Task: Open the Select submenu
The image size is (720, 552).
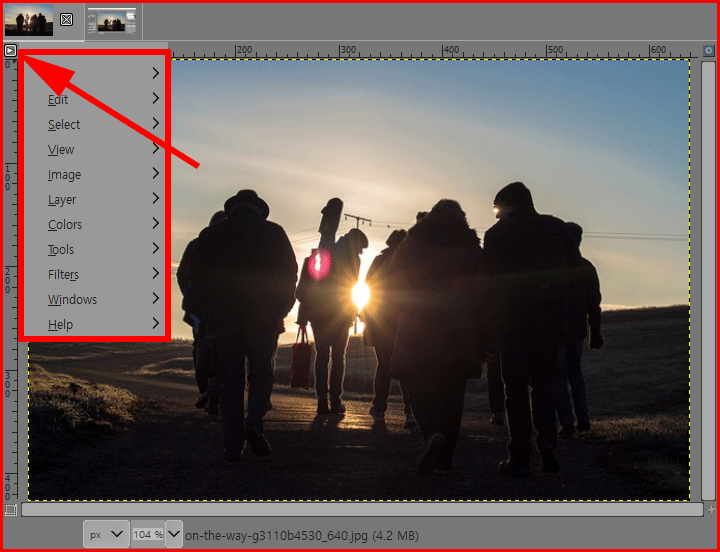Action: pyautogui.click(x=96, y=124)
